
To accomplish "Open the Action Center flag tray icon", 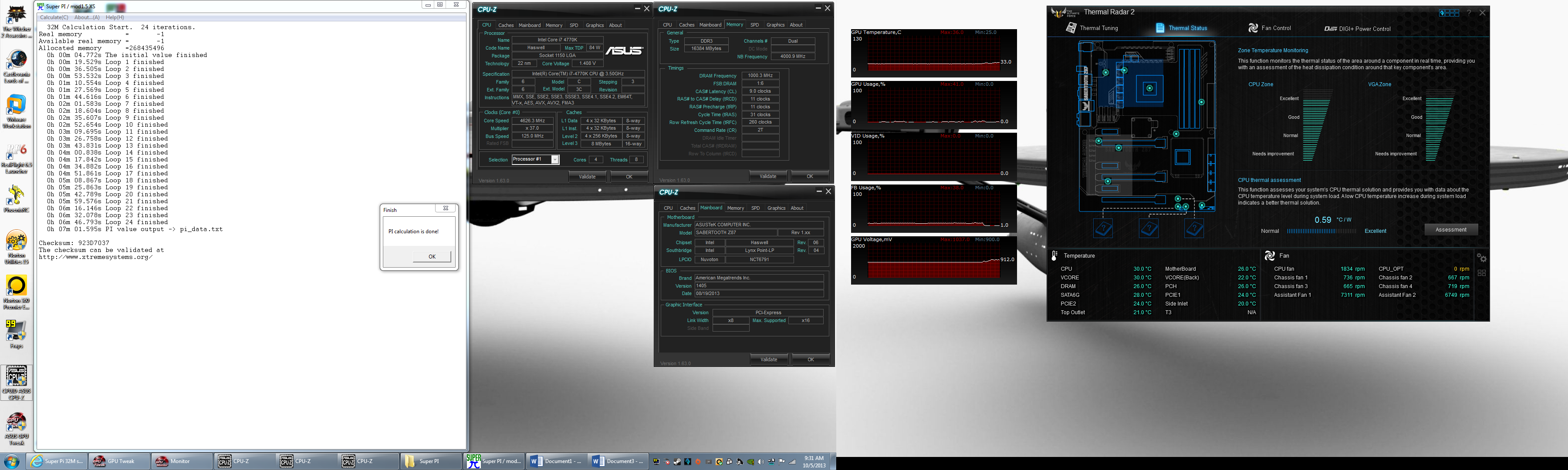I will pos(781,461).
